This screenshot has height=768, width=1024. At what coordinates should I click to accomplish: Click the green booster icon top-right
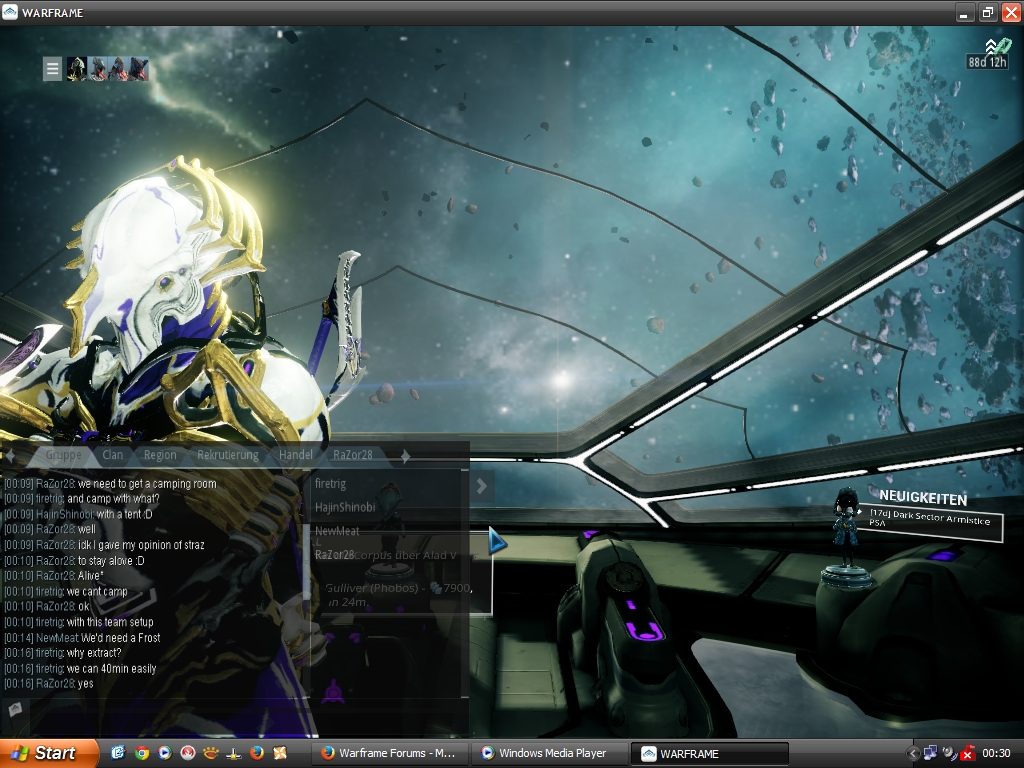coord(1004,46)
